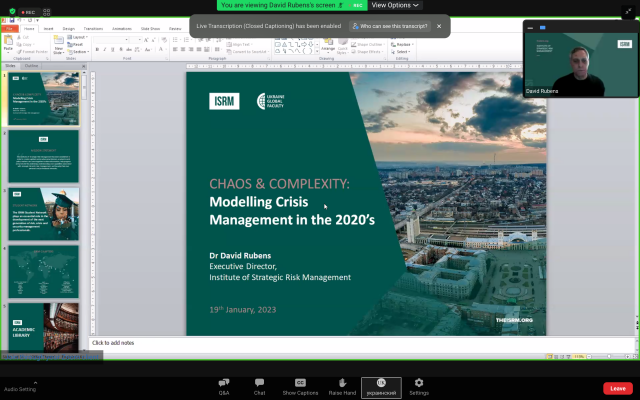Click the Raise Hand icon

pyautogui.click(x=341, y=384)
